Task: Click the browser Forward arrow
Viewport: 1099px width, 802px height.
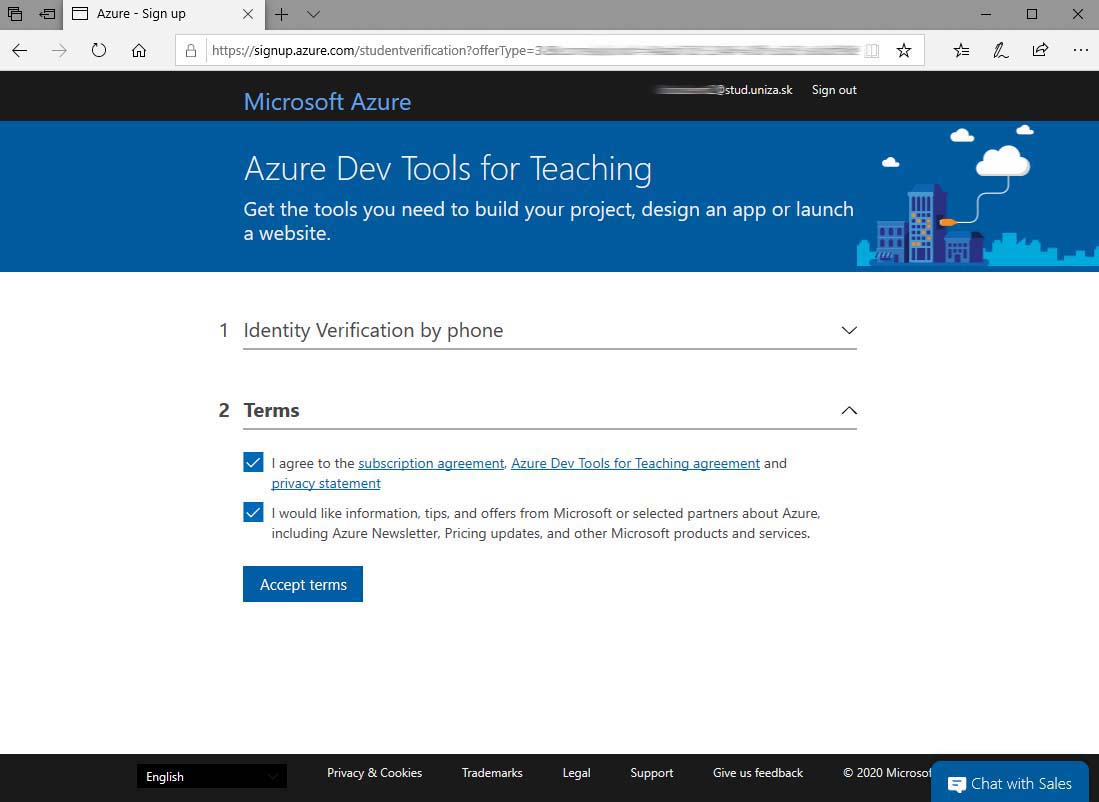Action: [x=60, y=50]
